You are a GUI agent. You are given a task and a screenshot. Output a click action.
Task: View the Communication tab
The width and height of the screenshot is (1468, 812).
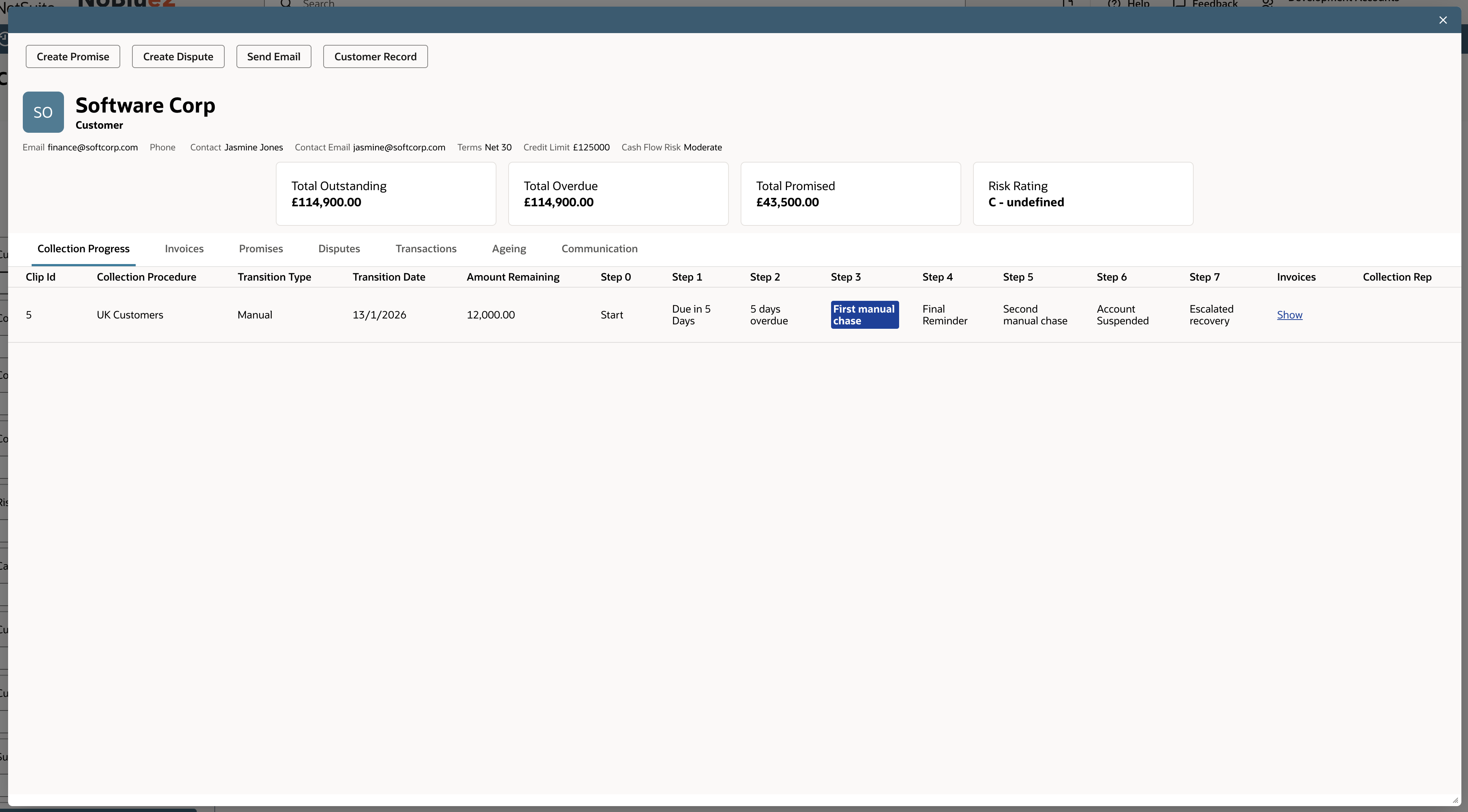click(599, 249)
